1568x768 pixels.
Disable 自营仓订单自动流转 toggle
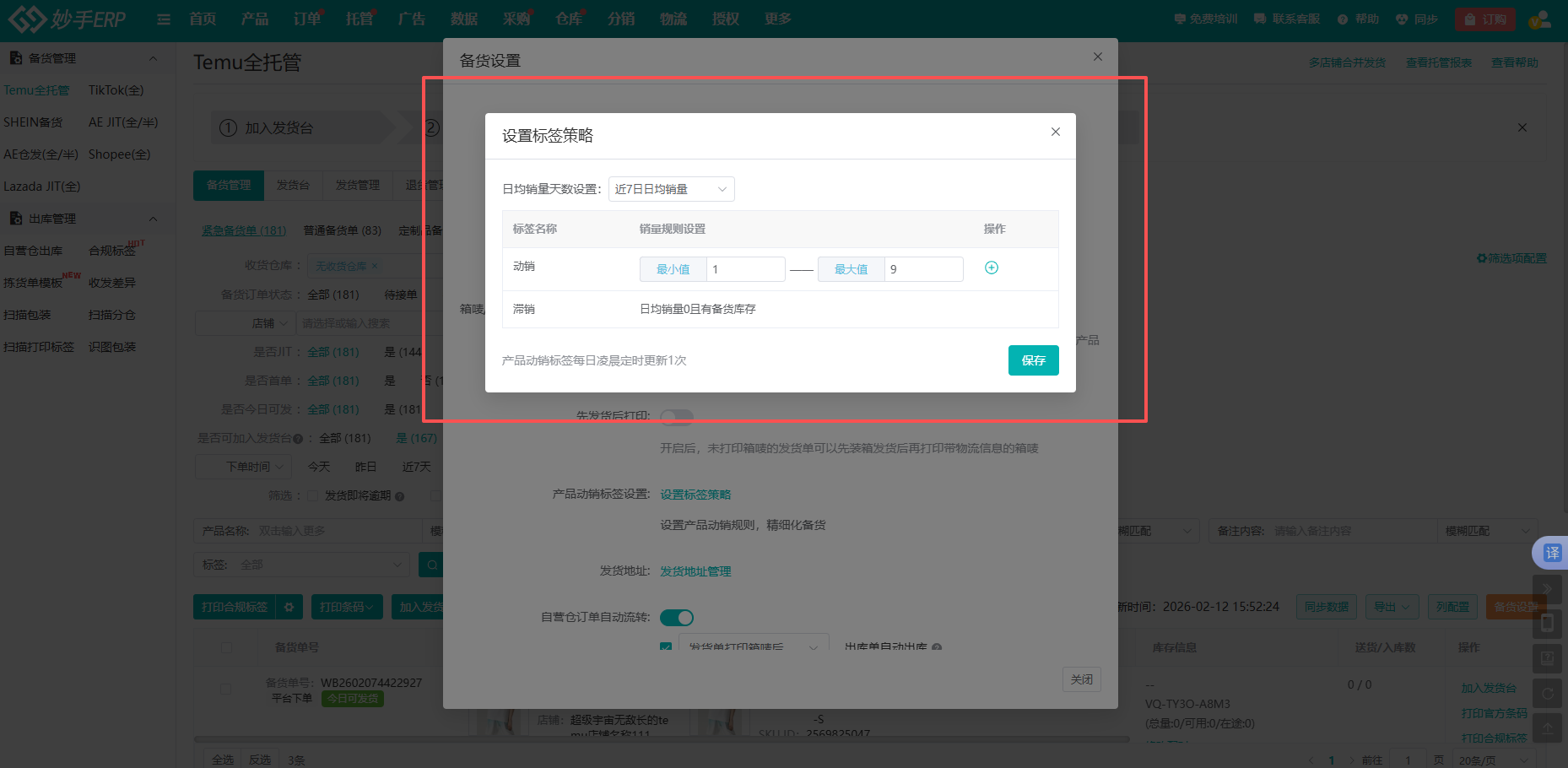(676, 617)
